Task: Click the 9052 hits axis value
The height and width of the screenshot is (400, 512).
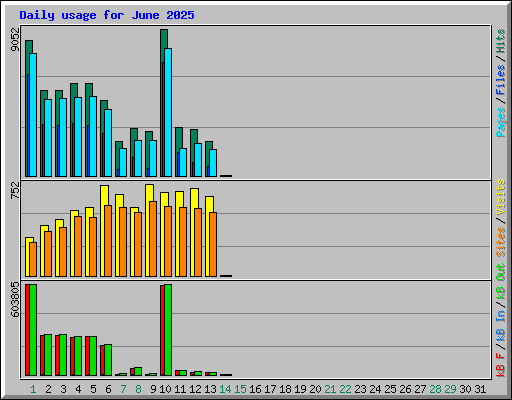Action: coord(15,40)
